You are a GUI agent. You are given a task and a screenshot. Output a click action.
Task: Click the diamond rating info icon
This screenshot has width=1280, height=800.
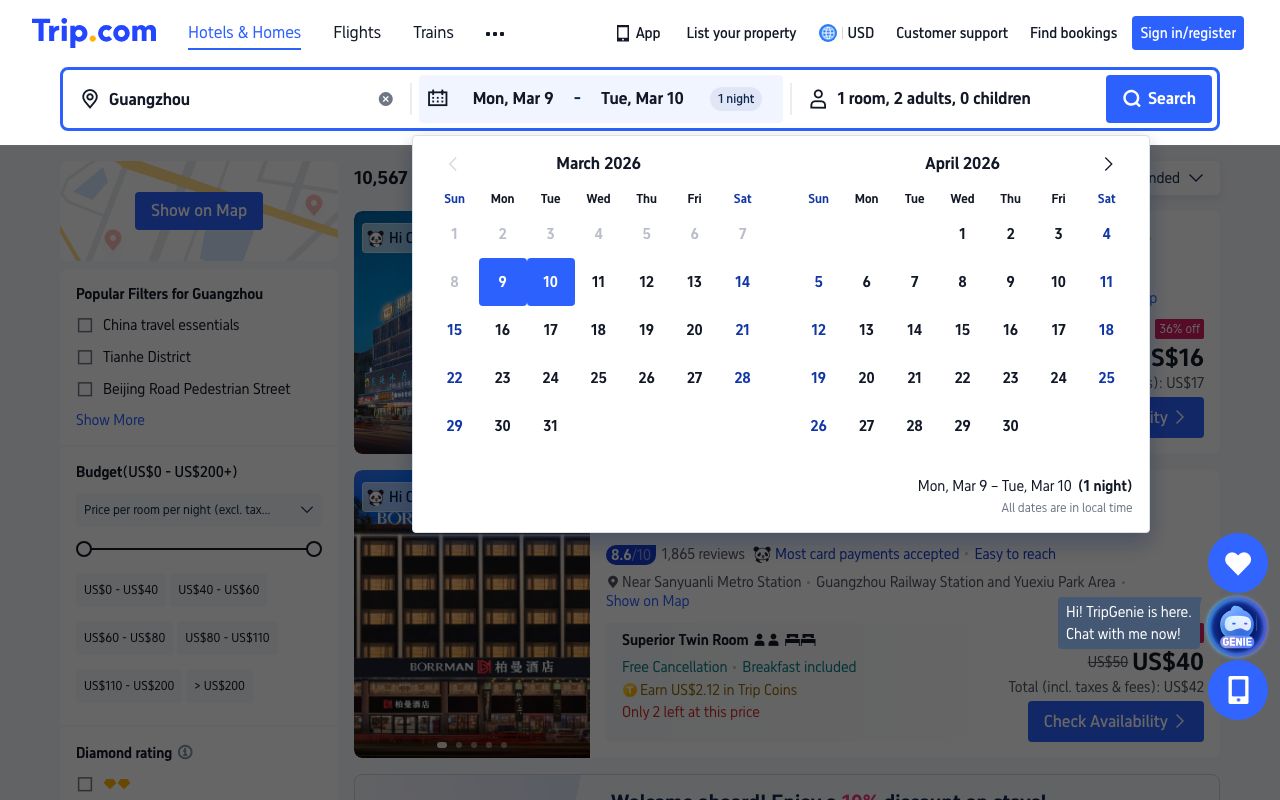[x=185, y=752]
